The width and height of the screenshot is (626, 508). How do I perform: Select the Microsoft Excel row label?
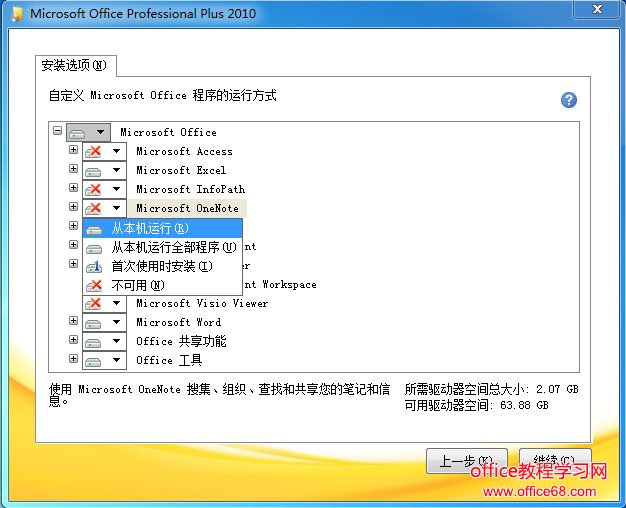click(x=181, y=171)
